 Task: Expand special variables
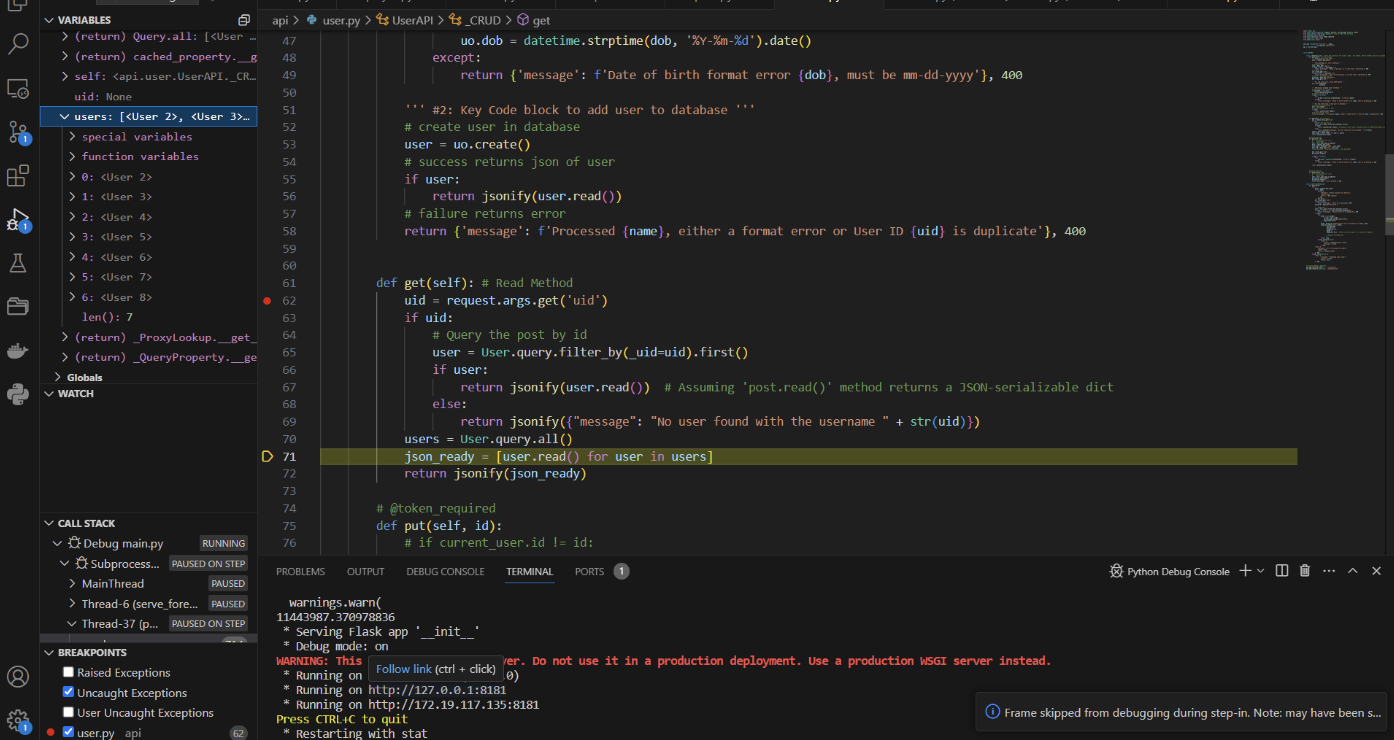(72, 137)
